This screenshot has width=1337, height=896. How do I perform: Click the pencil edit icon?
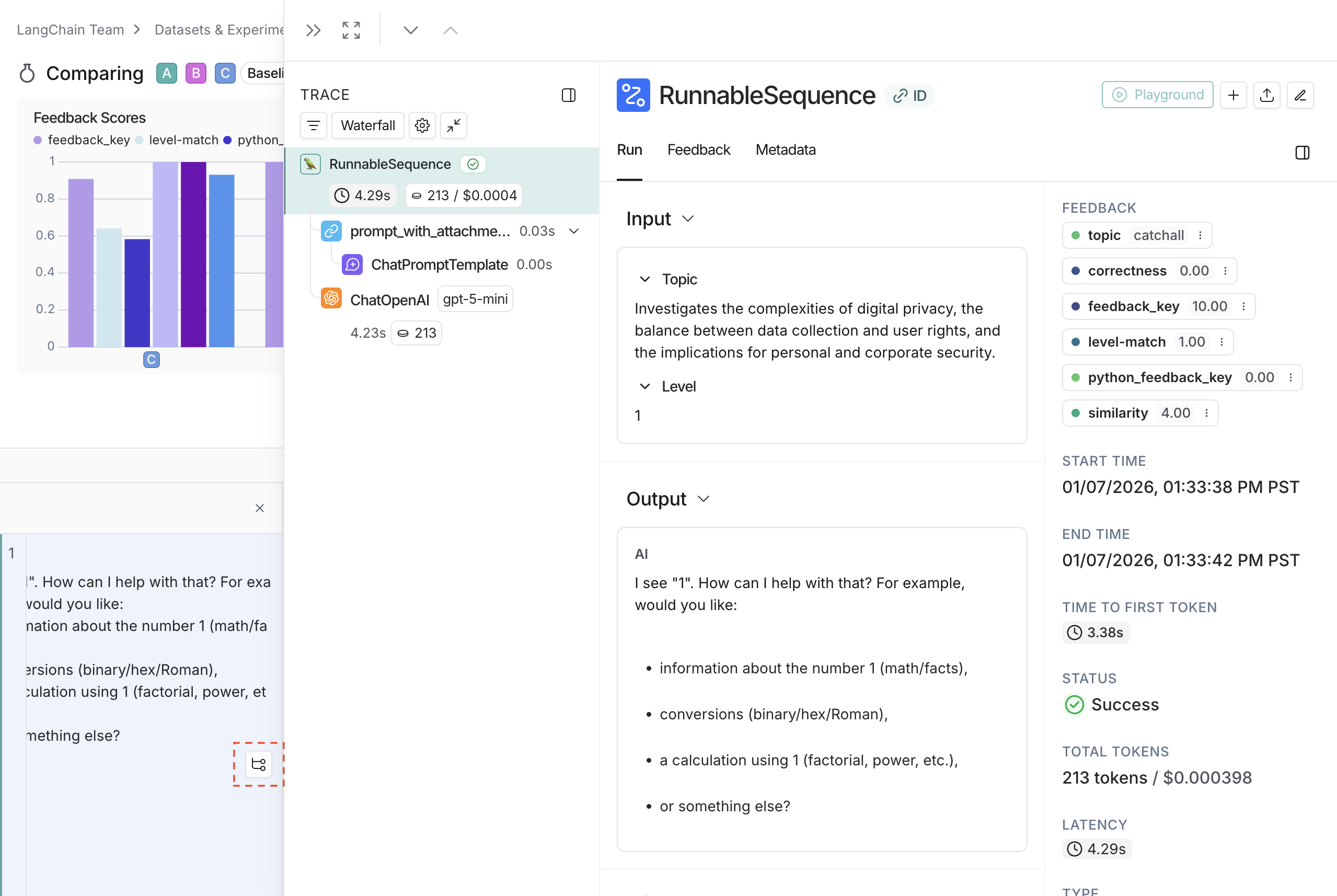pos(1300,95)
